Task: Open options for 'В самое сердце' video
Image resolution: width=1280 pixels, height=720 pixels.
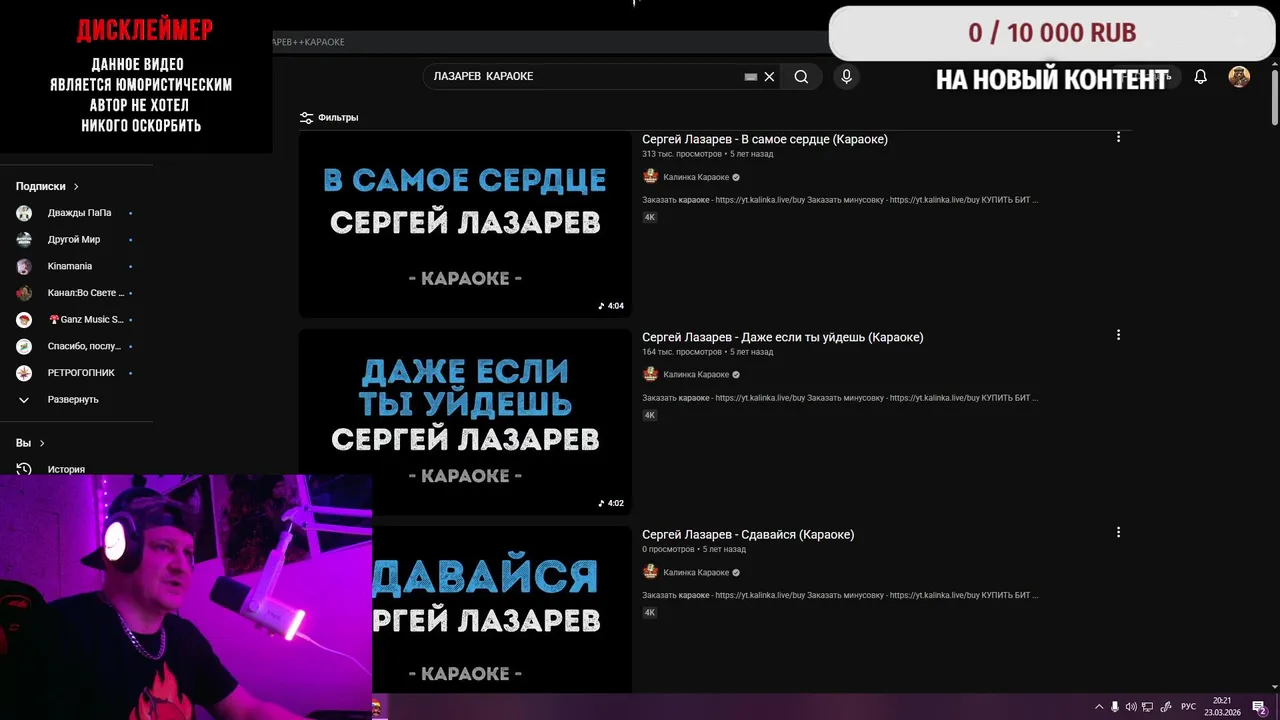Action: 1118,138
